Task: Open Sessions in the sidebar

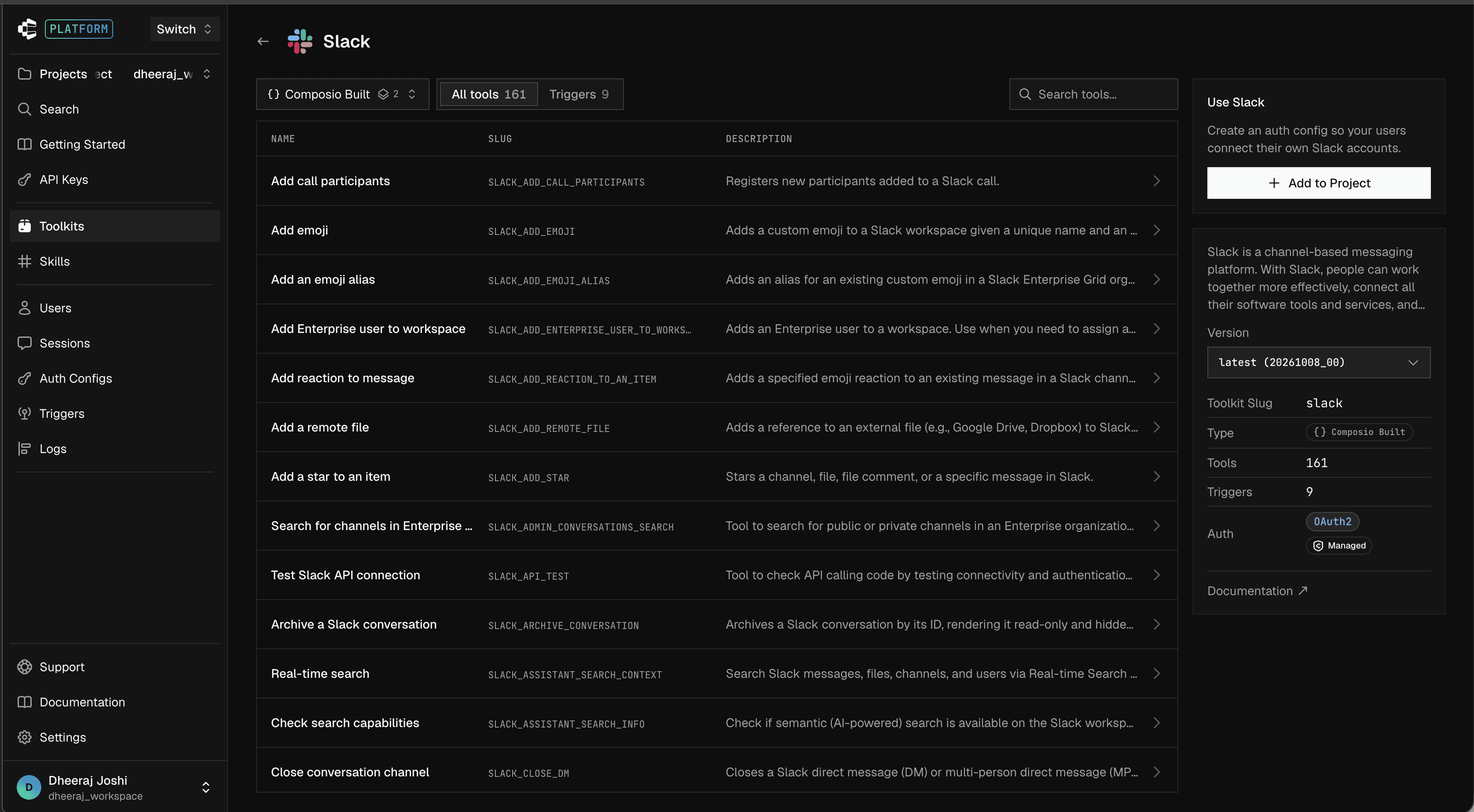Action: pyautogui.click(x=114, y=343)
